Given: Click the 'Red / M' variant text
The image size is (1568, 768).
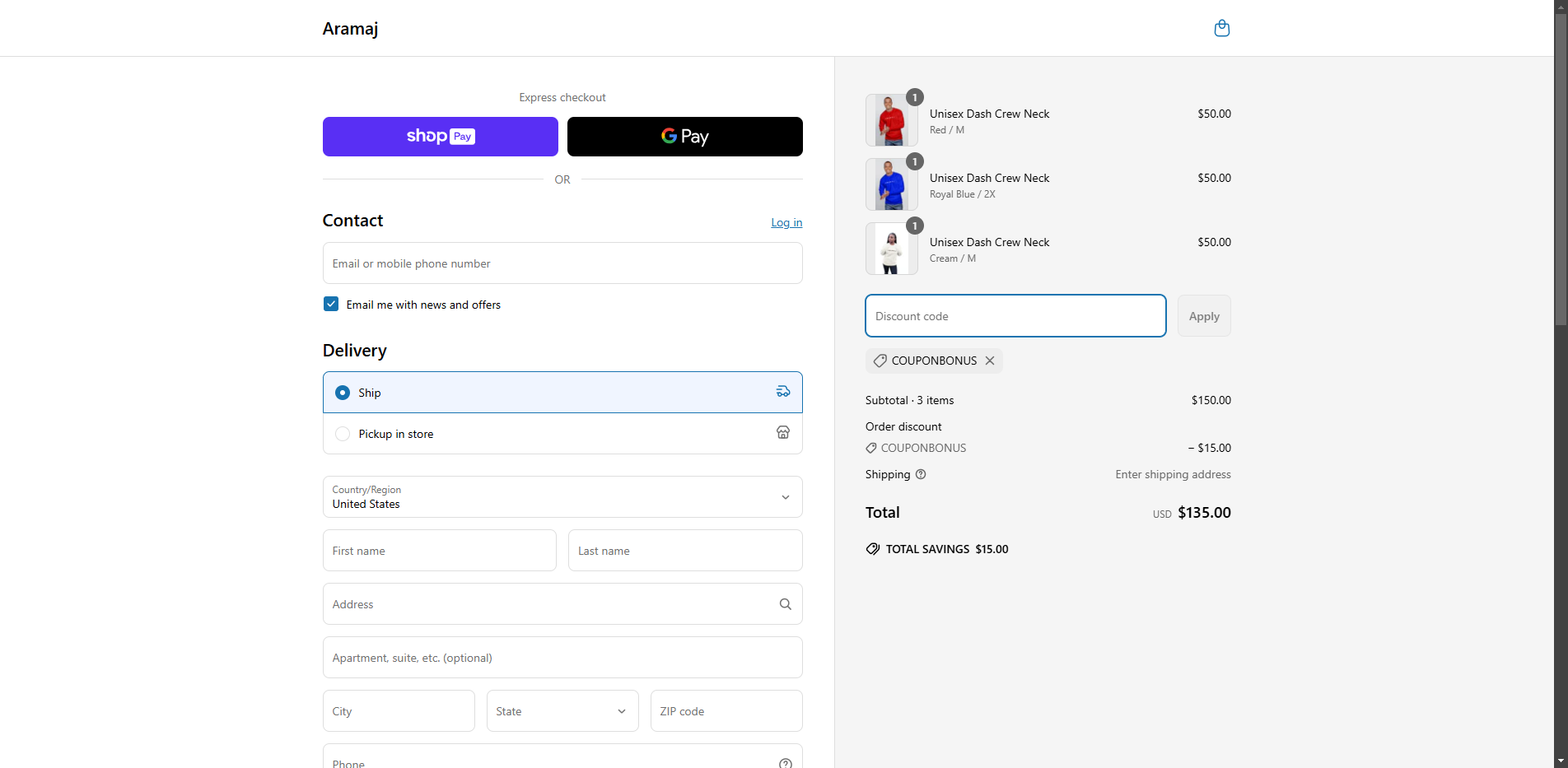Looking at the screenshot, I should tap(947, 130).
